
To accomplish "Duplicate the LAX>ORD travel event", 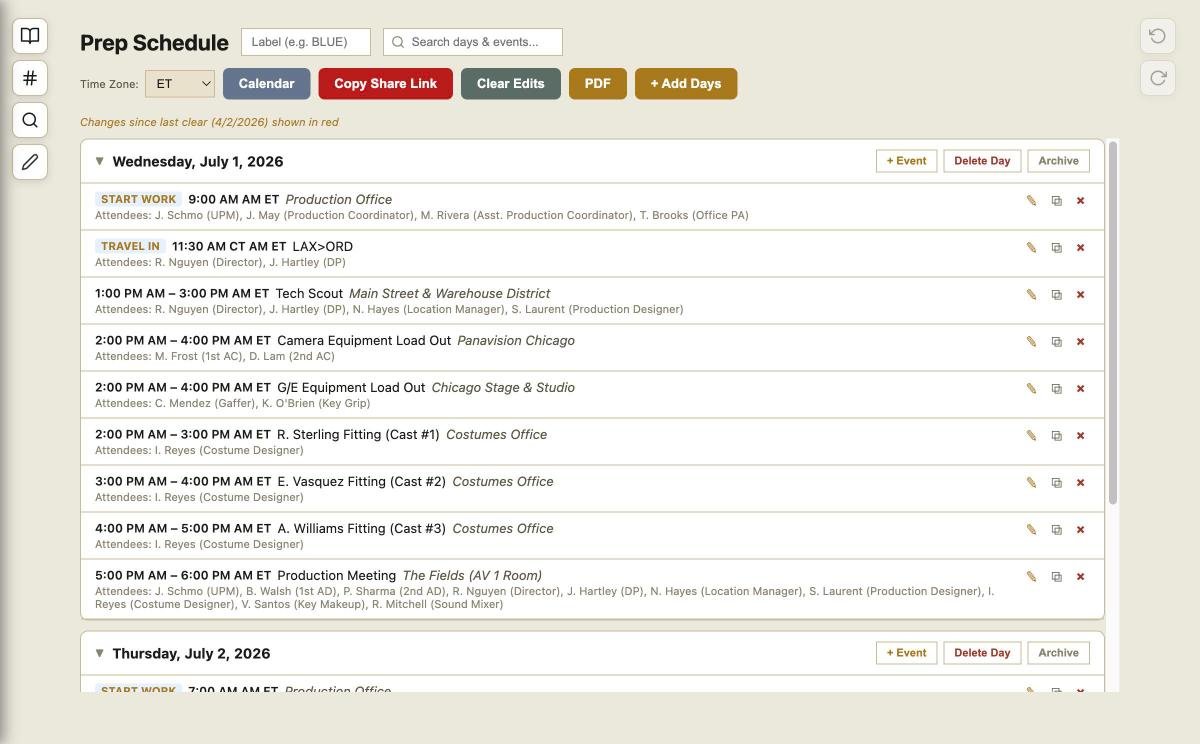I will [1056, 248].
